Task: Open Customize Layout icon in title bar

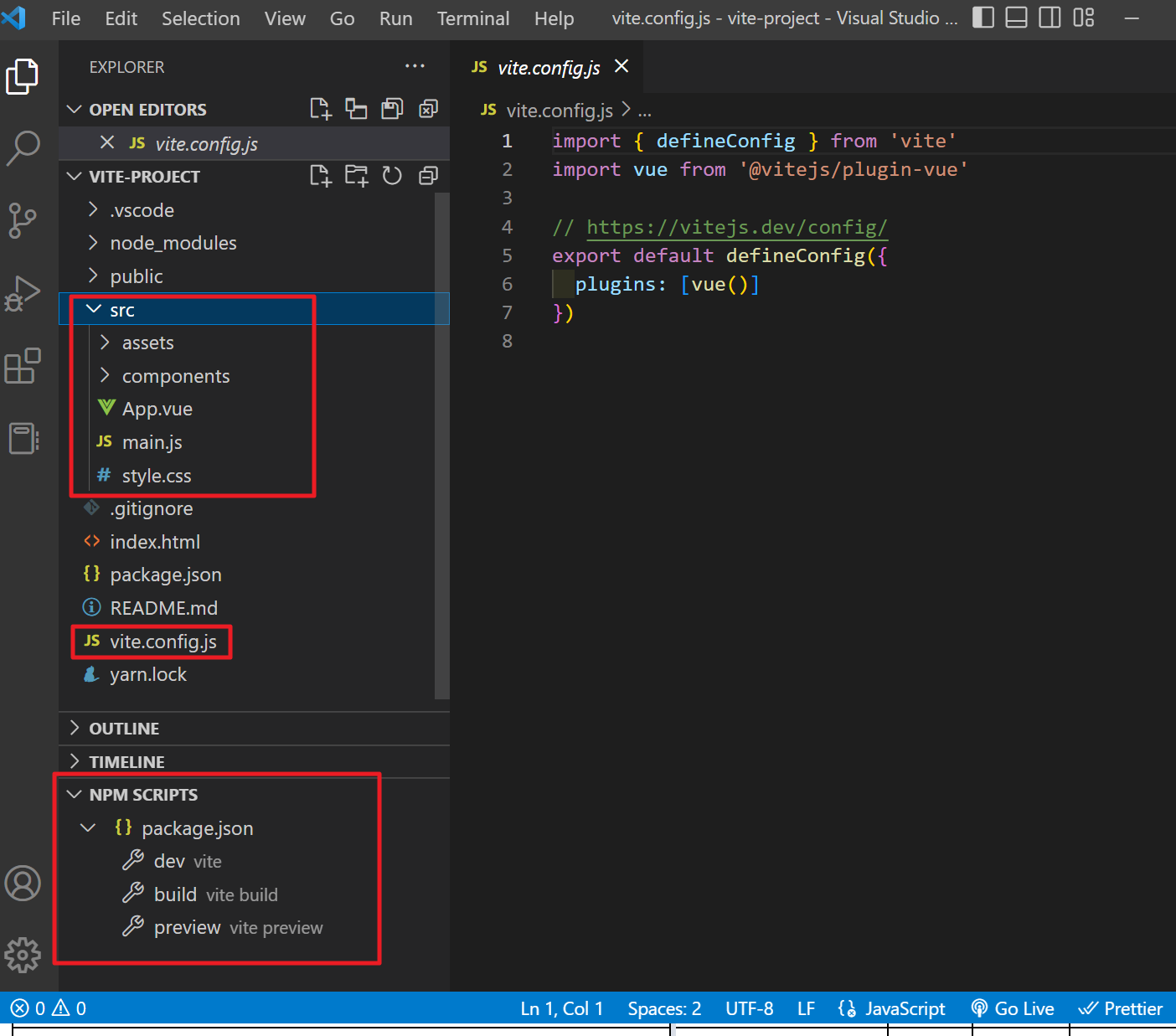Action: (1084, 18)
